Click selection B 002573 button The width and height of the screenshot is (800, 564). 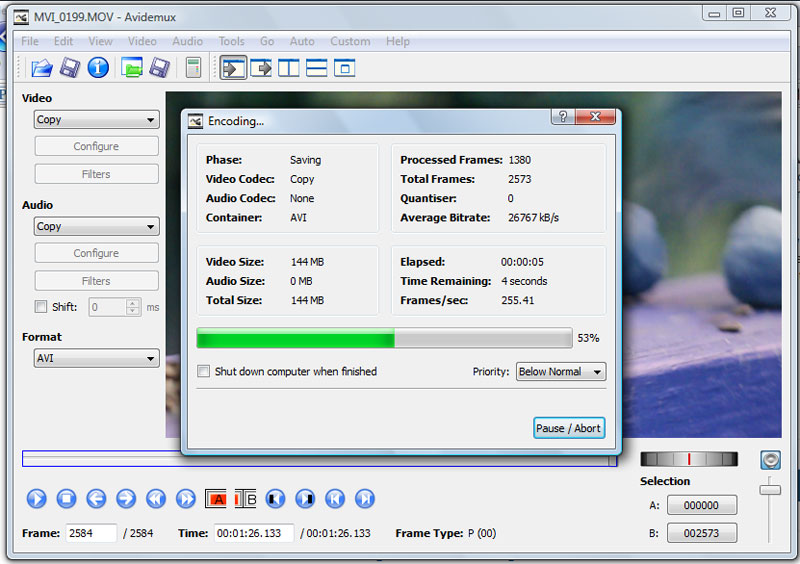[x=702, y=533]
